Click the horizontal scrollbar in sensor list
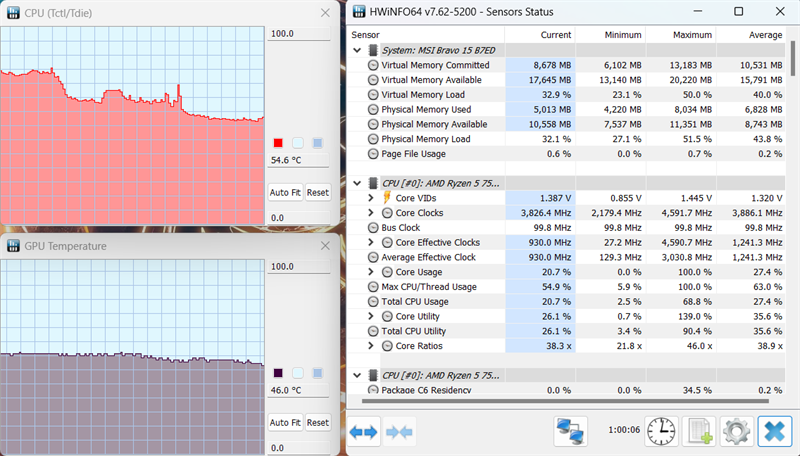This screenshot has height=456, width=800. pos(565,401)
